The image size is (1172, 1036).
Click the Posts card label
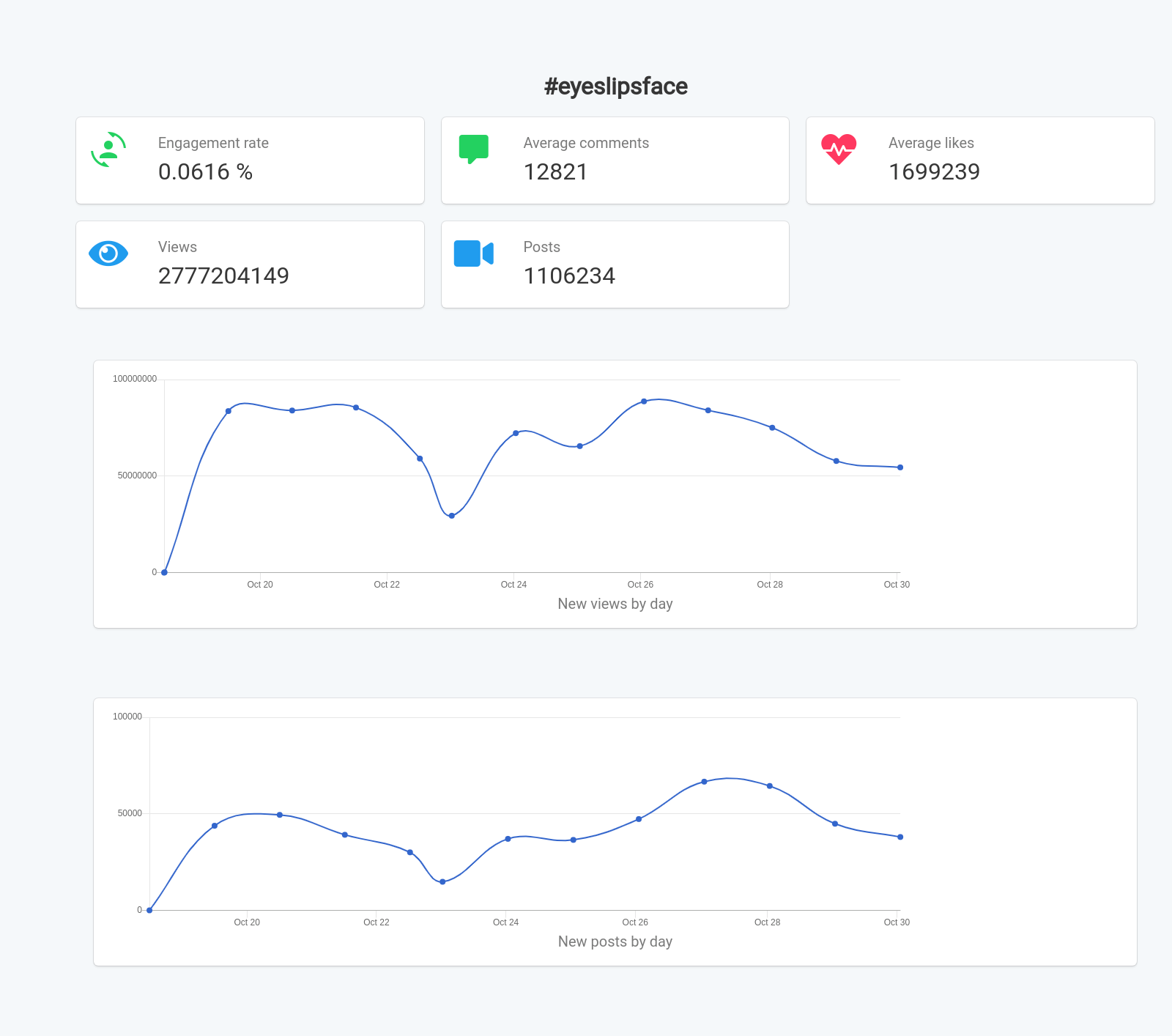[x=541, y=247]
